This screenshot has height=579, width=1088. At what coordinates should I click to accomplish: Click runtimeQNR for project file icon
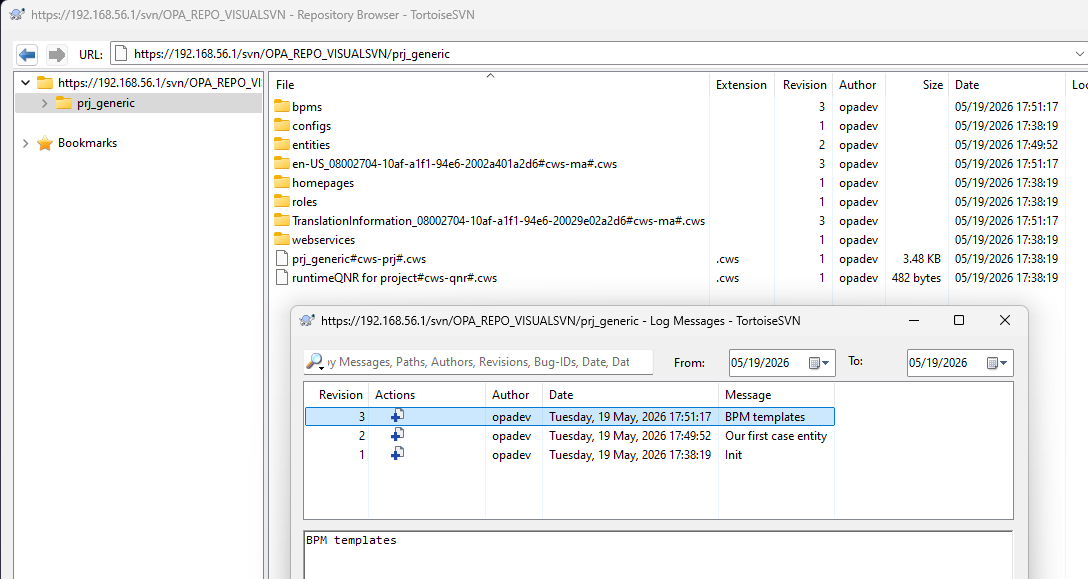282,278
